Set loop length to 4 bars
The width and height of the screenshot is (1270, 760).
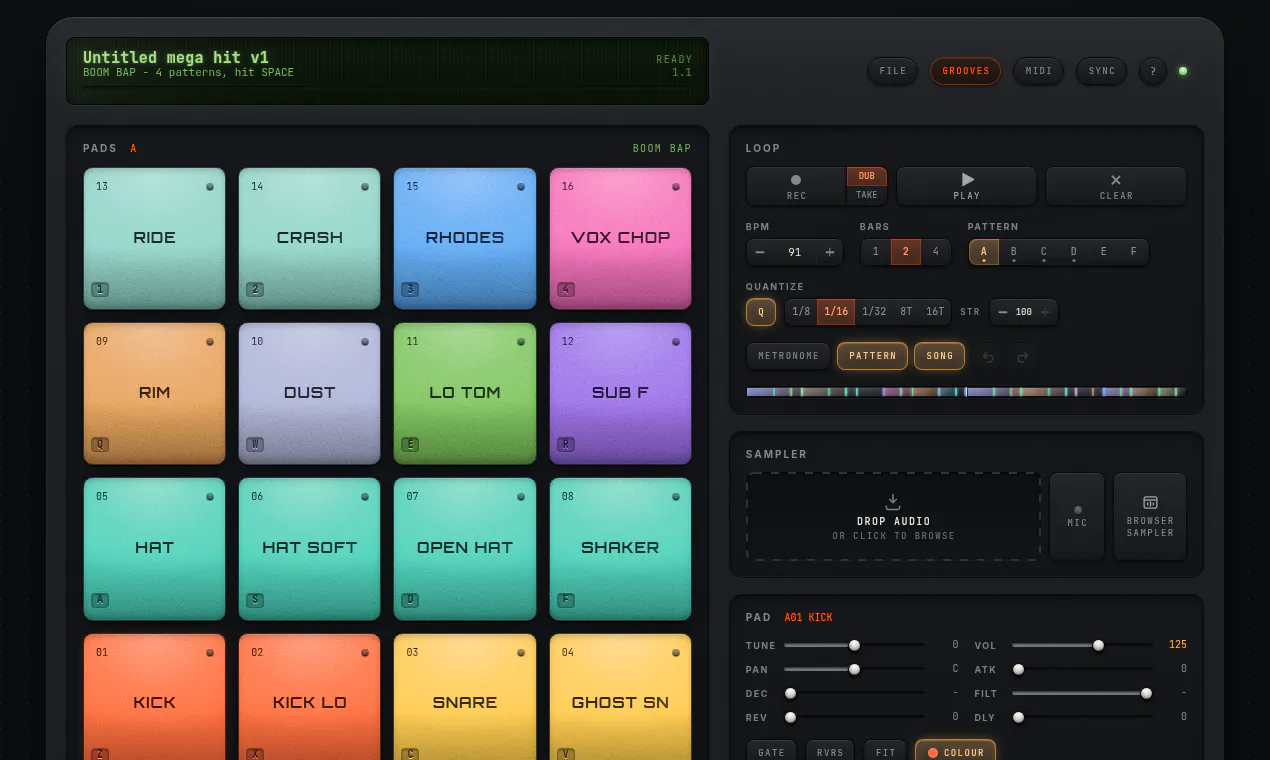936,252
